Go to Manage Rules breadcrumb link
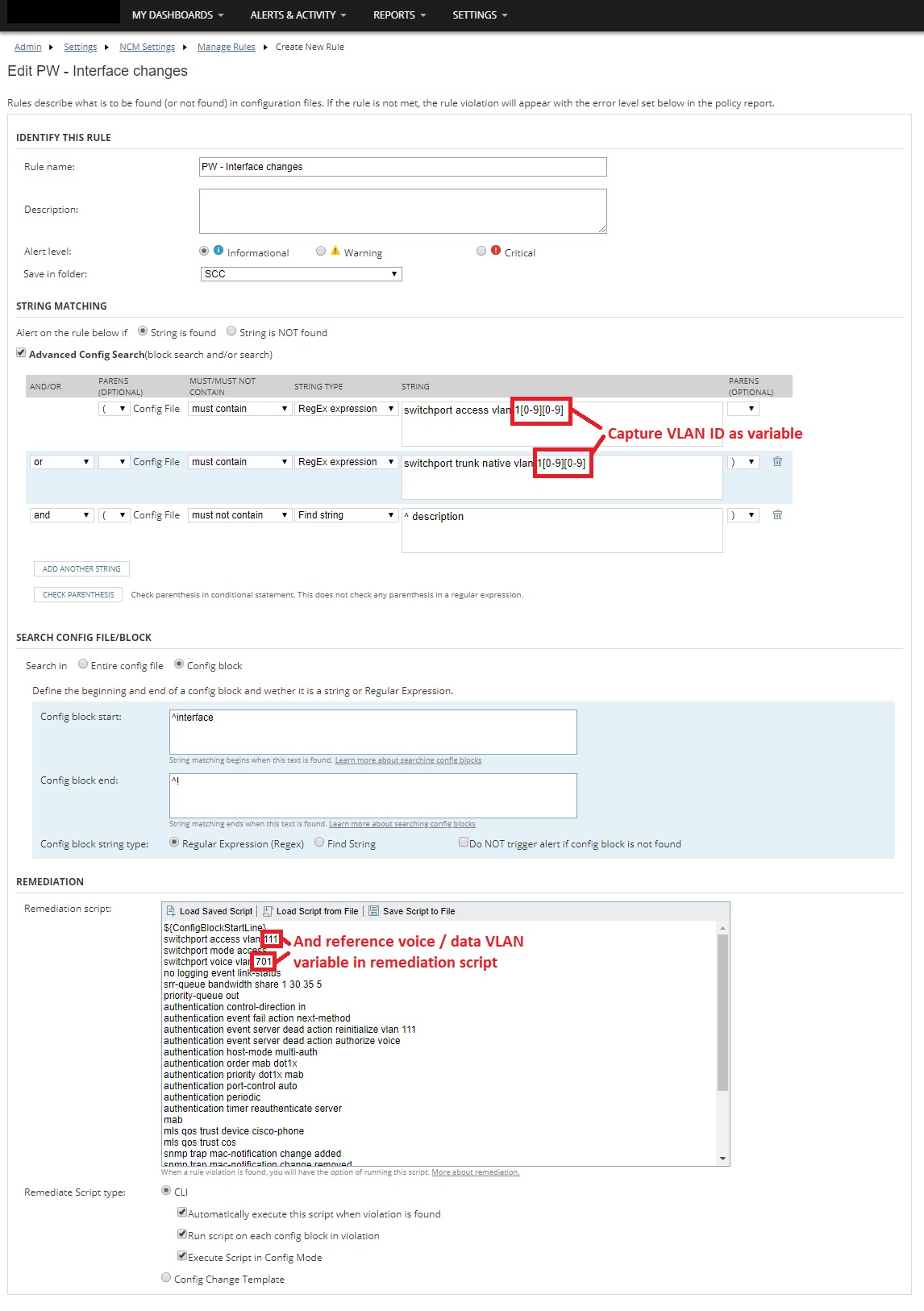The width and height of the screenshot is (924, 1311). click(x=226, y=47)
